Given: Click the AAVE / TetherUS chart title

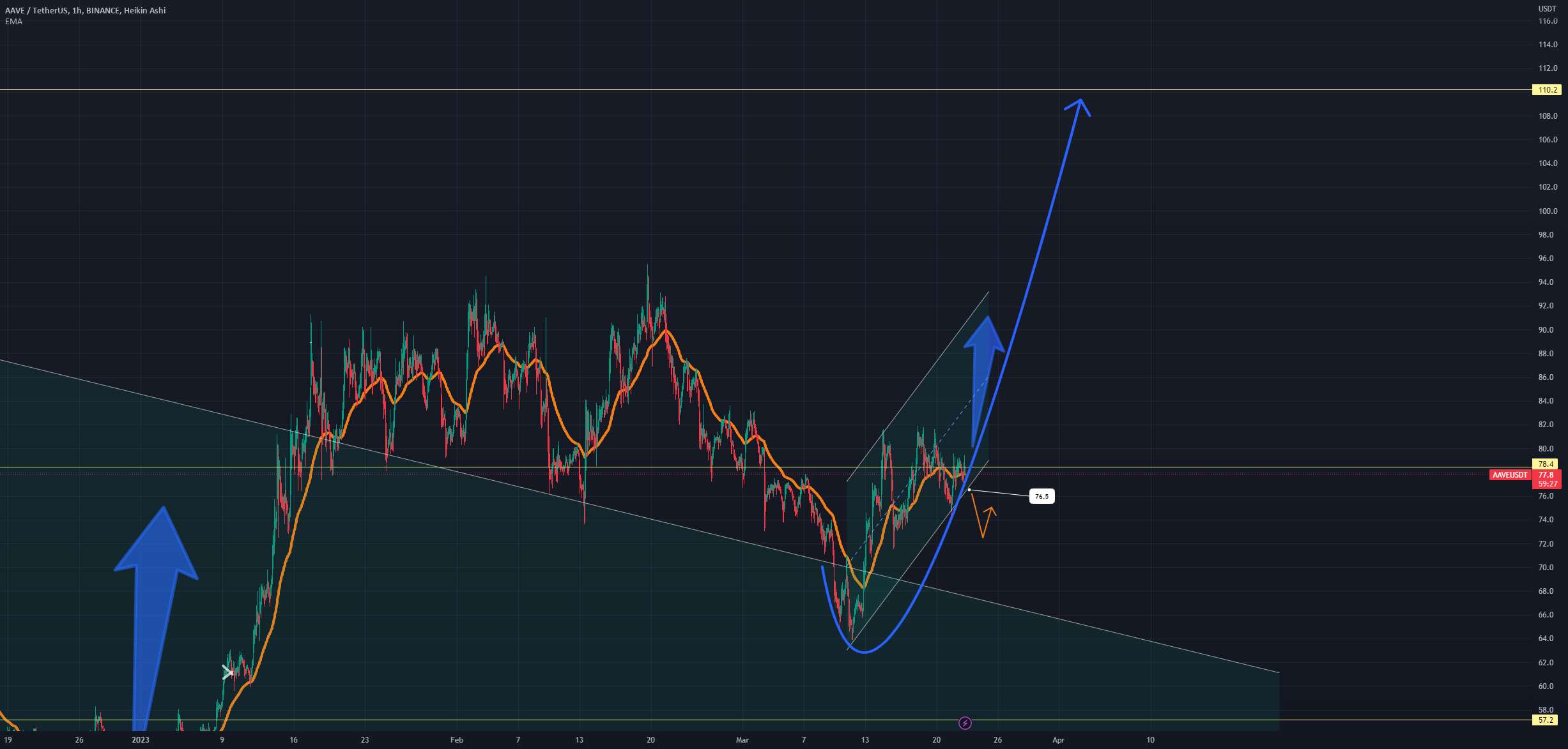Looking at the screenshot, I should pyautogui.click(x=85, y=10).
